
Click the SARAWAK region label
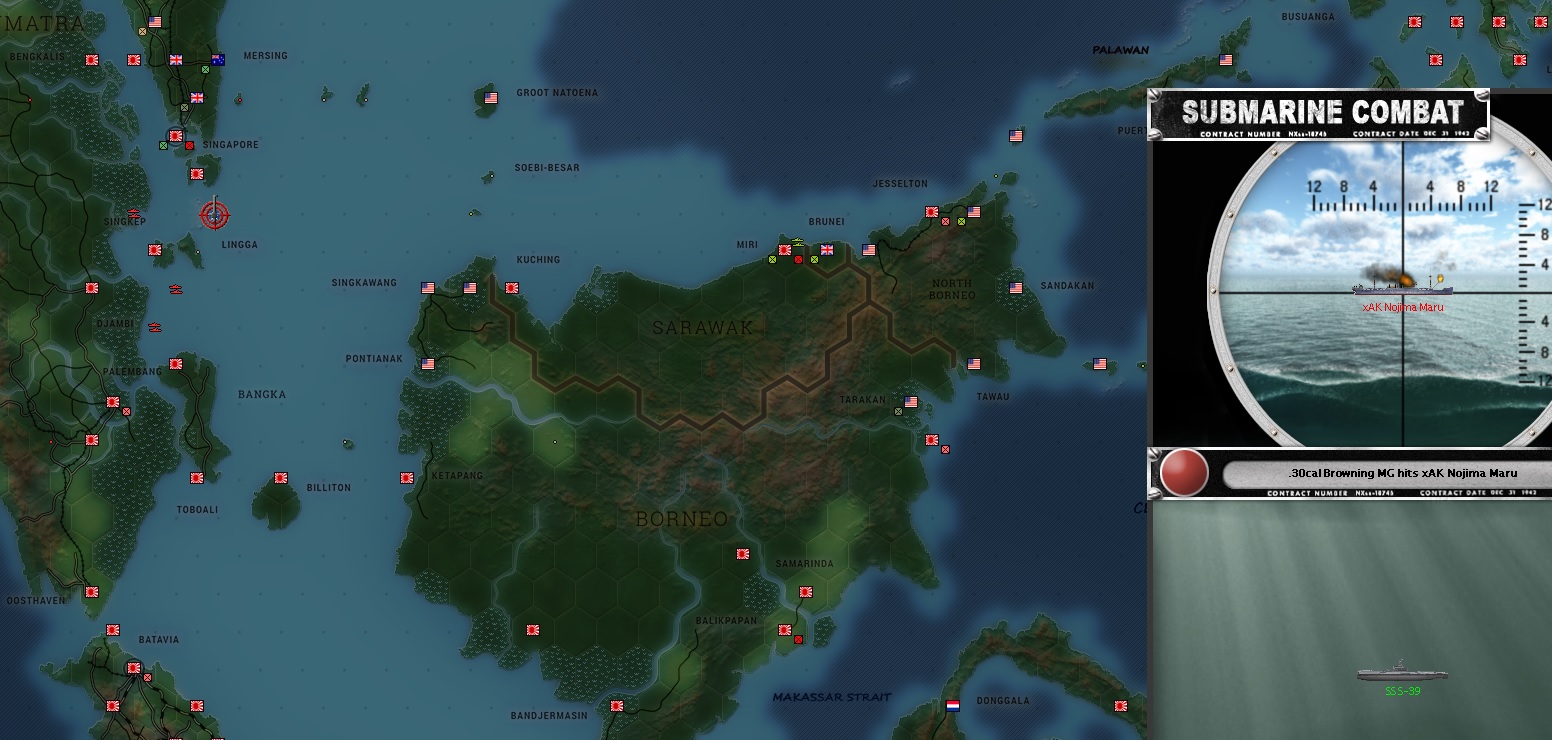[703, 327]
